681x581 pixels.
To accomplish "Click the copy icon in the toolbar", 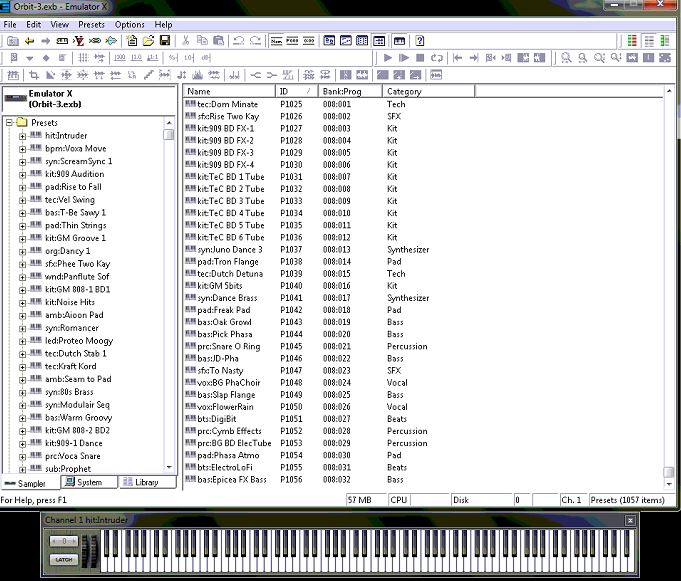I will coord(202,41).
